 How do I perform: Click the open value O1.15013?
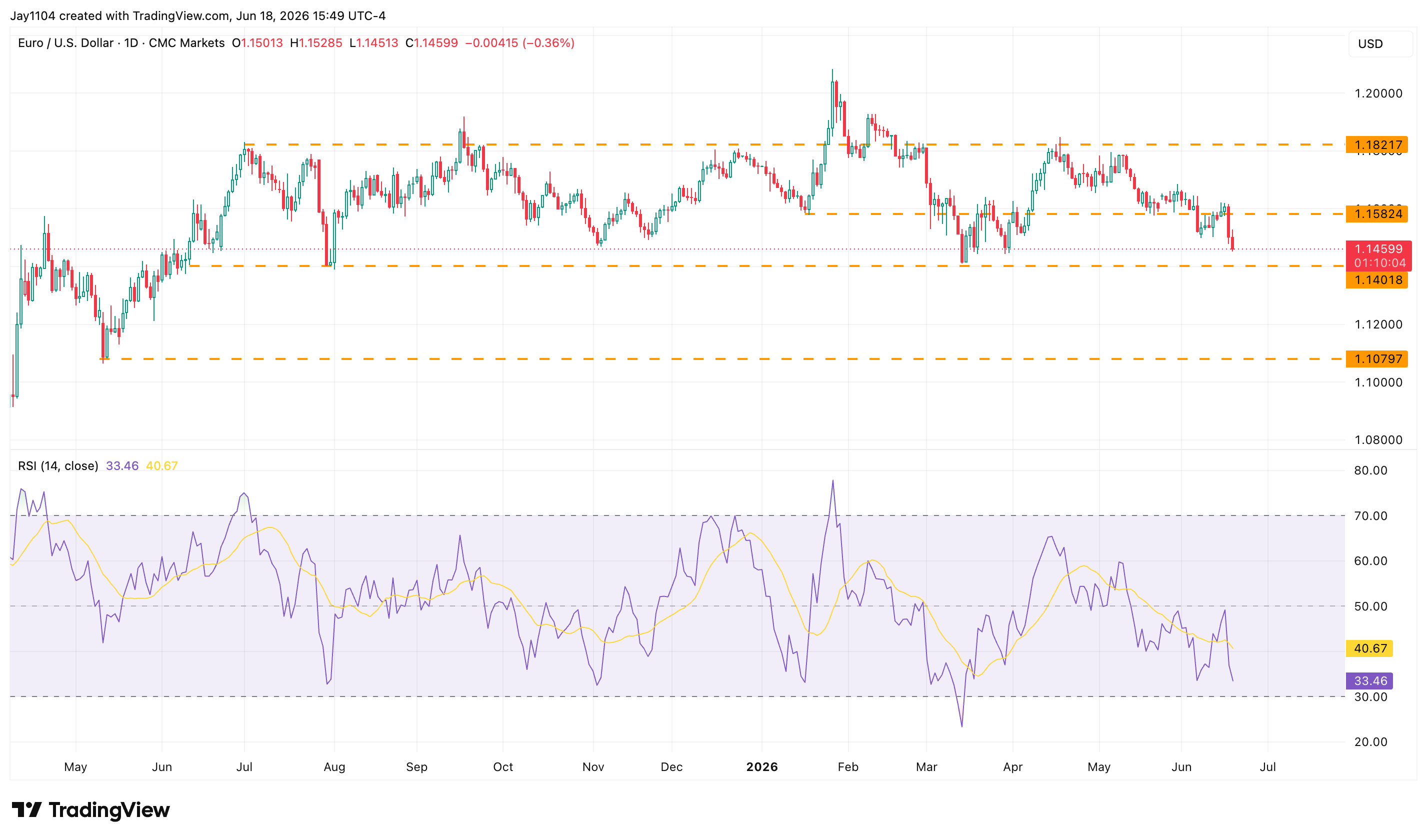(257, 43)
